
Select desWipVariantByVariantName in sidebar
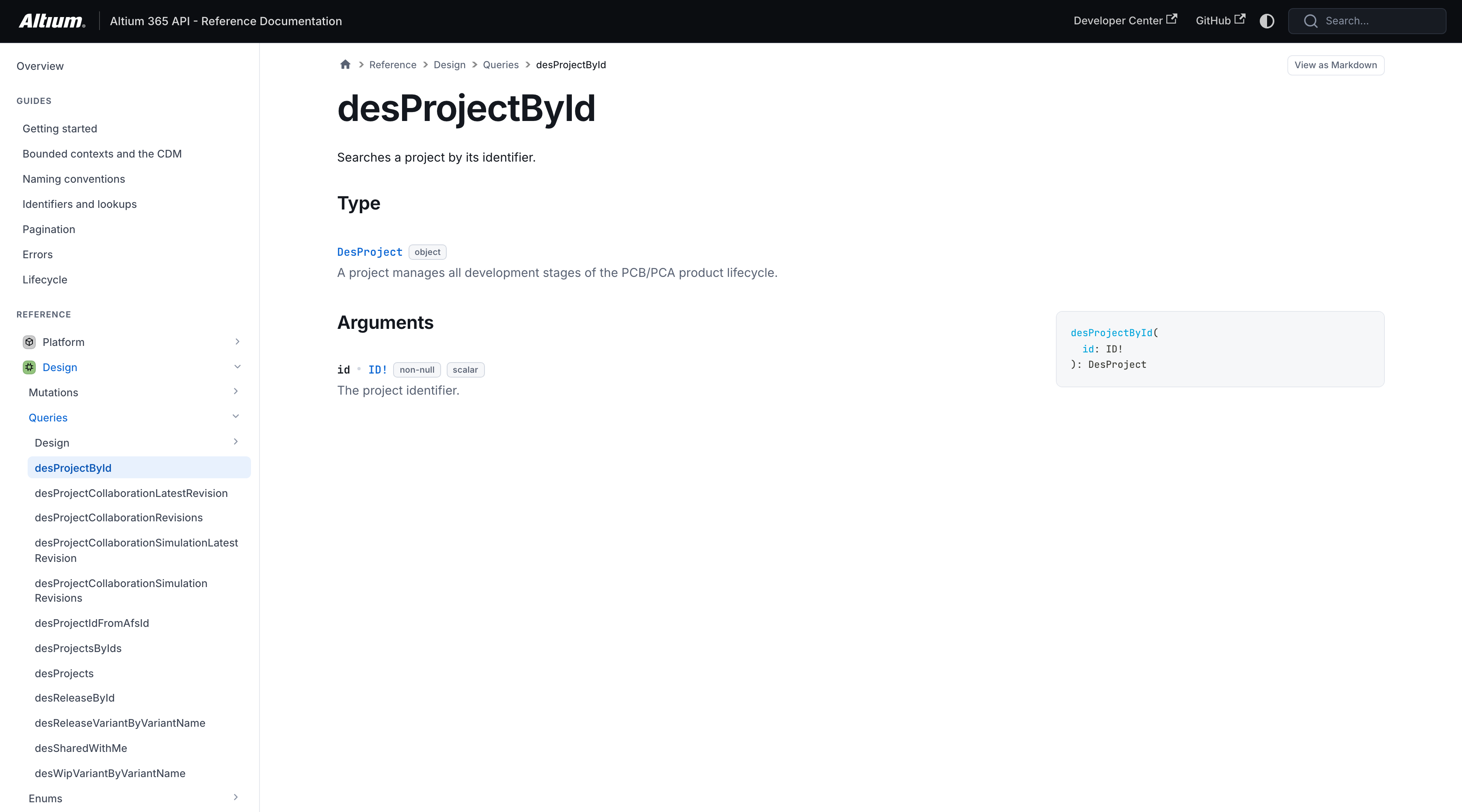pos(110,773)
